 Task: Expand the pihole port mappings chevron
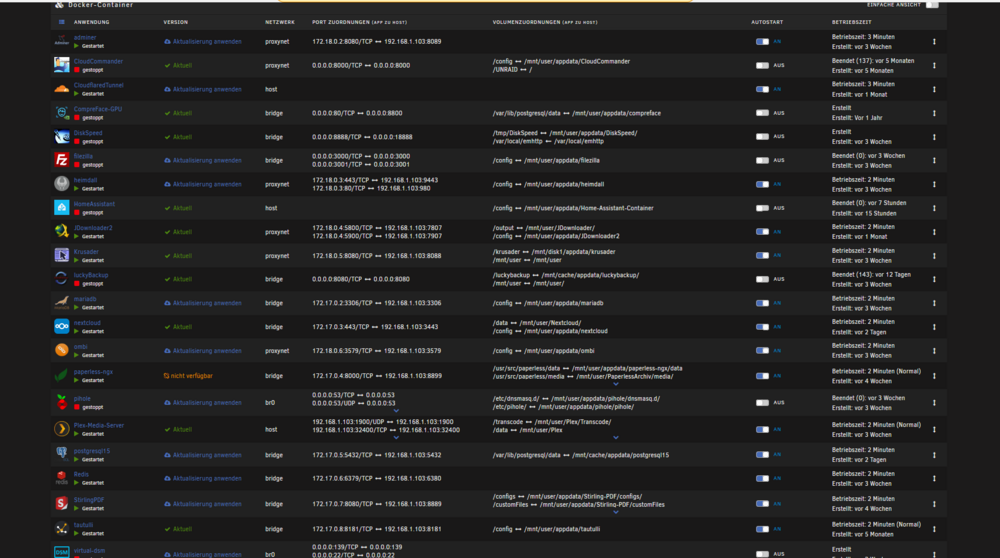[x=396, y=411]
